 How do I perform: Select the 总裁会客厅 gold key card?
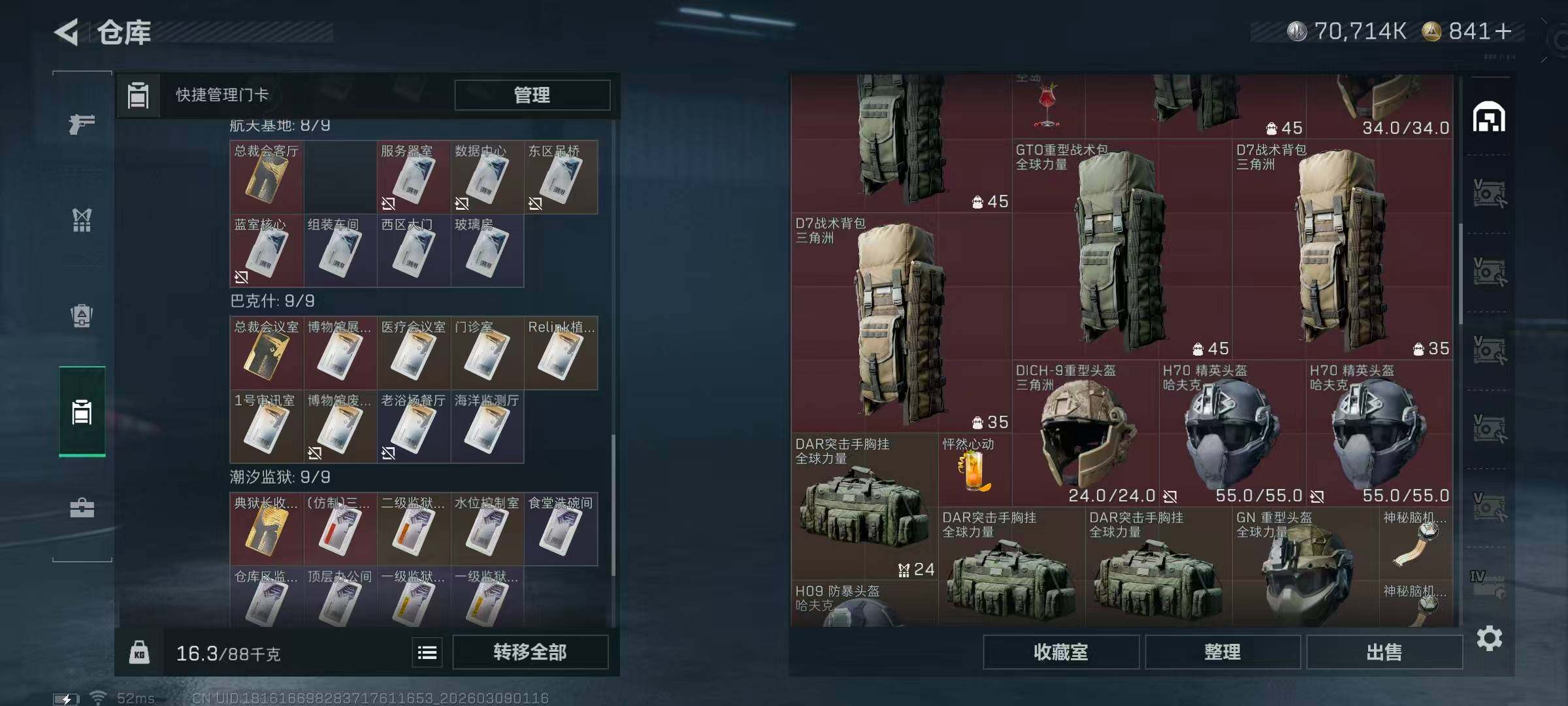tap(267, 176)
